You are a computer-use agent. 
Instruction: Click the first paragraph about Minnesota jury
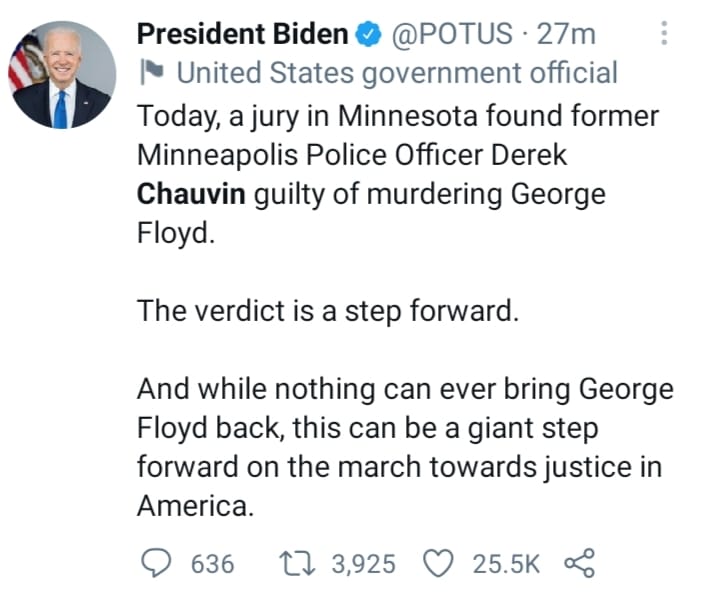point(398,174)
